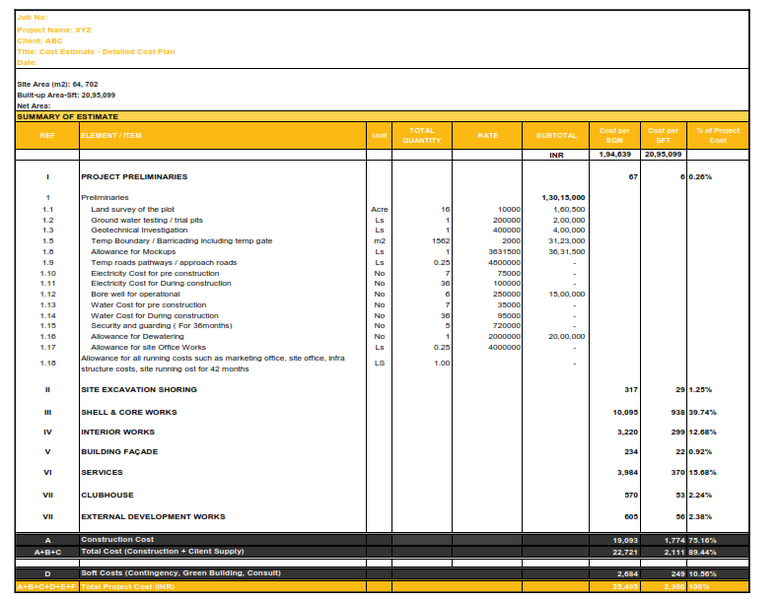Click the 'ELEMENT / ITEM' column header
Image resolution: width=780 pixels, height=600 pixels.
tap(223, 135)
